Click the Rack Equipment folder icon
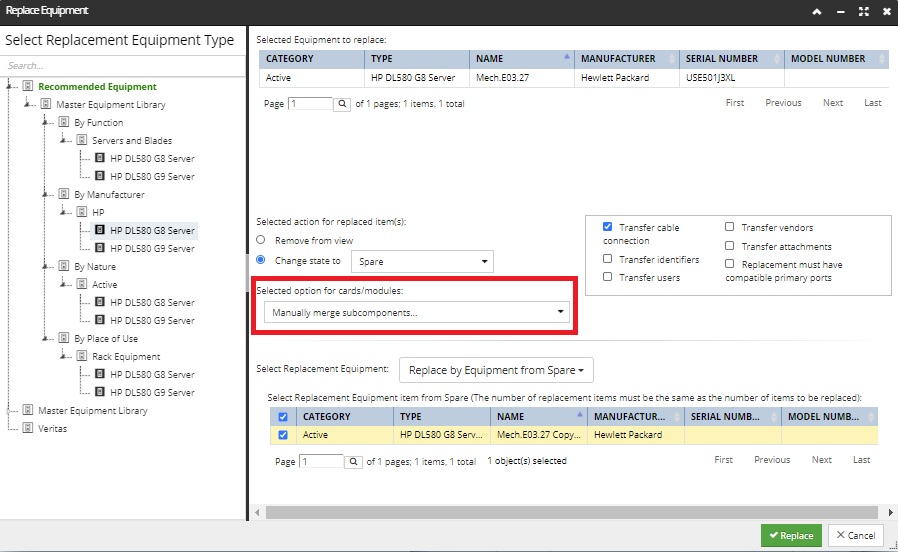Screen dimensions: 900x552 tap(82, 356)
